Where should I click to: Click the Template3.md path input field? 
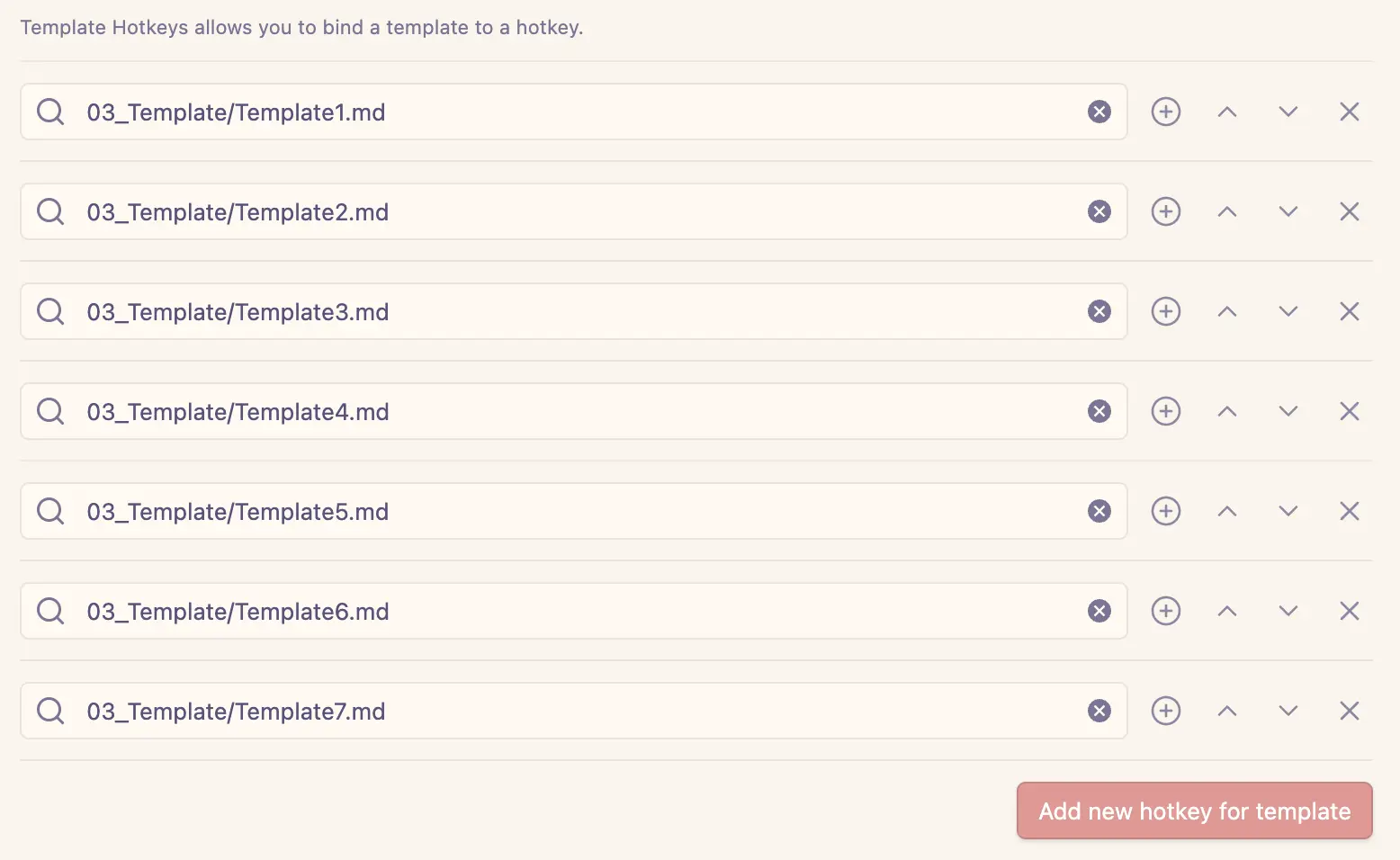[x=576, y=311]
